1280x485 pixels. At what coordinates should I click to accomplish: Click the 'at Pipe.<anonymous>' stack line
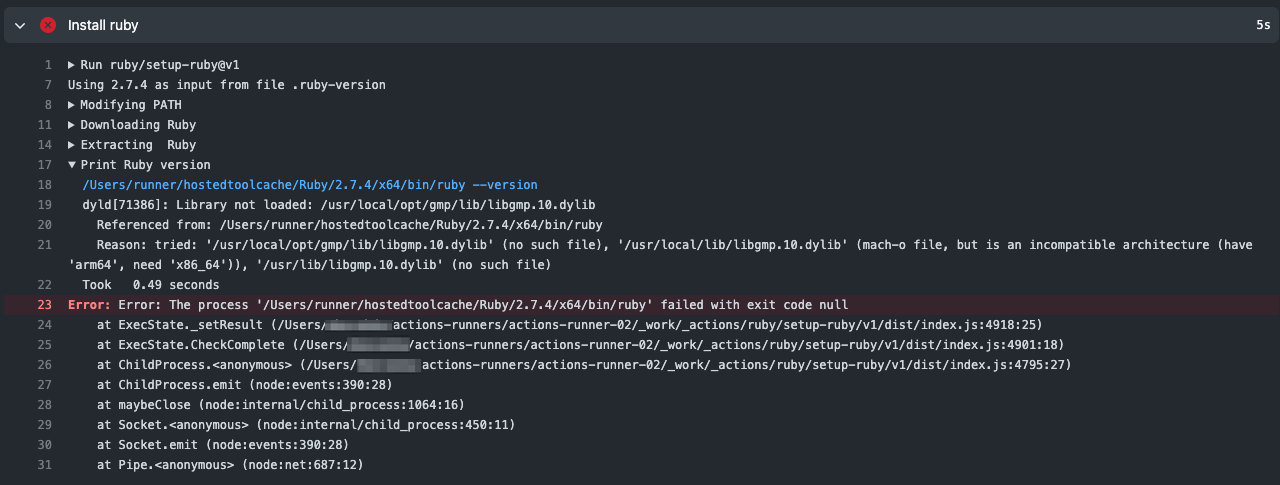[x=230, y=465]
